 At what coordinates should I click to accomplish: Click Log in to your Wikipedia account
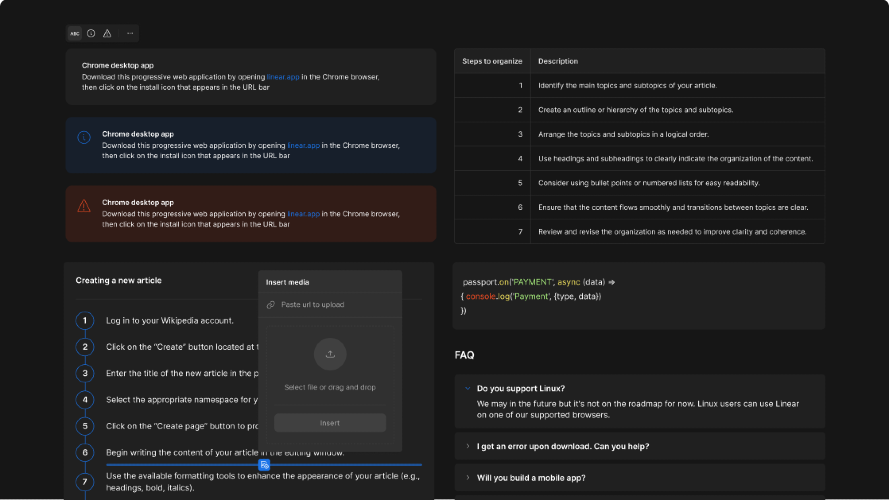coord(170,321)
